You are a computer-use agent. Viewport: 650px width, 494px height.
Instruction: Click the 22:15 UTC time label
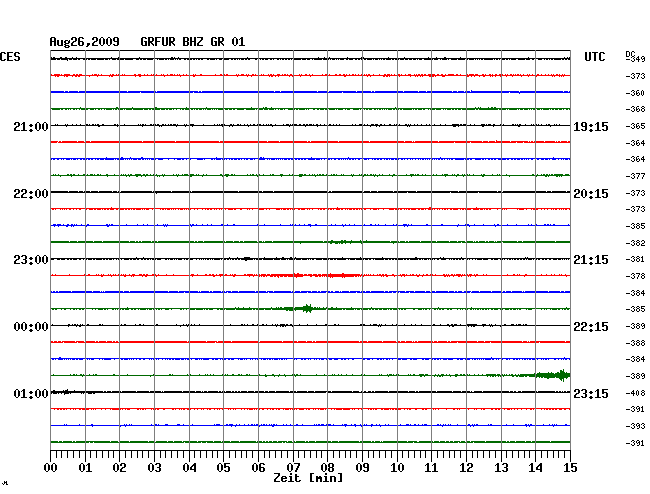(591, 327)
